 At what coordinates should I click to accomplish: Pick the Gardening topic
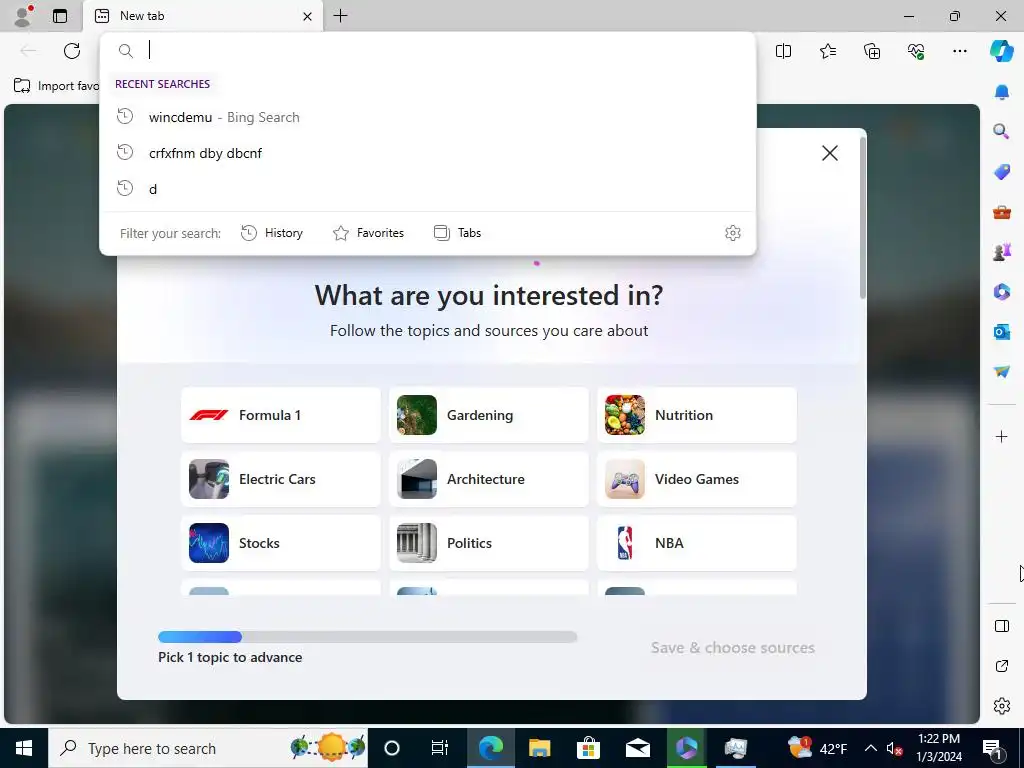click(x=488, y=415)
